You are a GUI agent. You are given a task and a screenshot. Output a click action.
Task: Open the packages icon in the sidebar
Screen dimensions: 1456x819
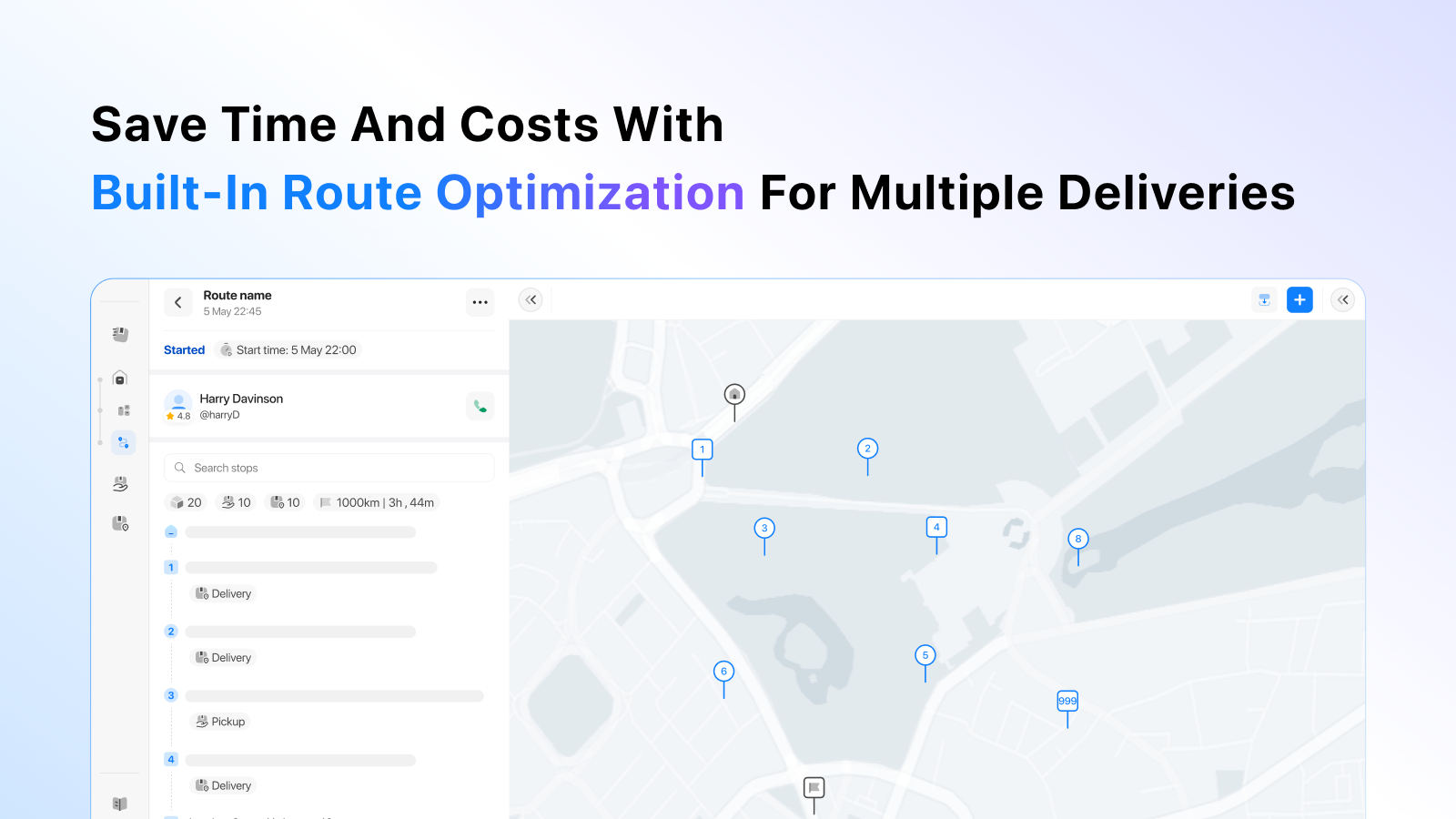pos(120,334)
